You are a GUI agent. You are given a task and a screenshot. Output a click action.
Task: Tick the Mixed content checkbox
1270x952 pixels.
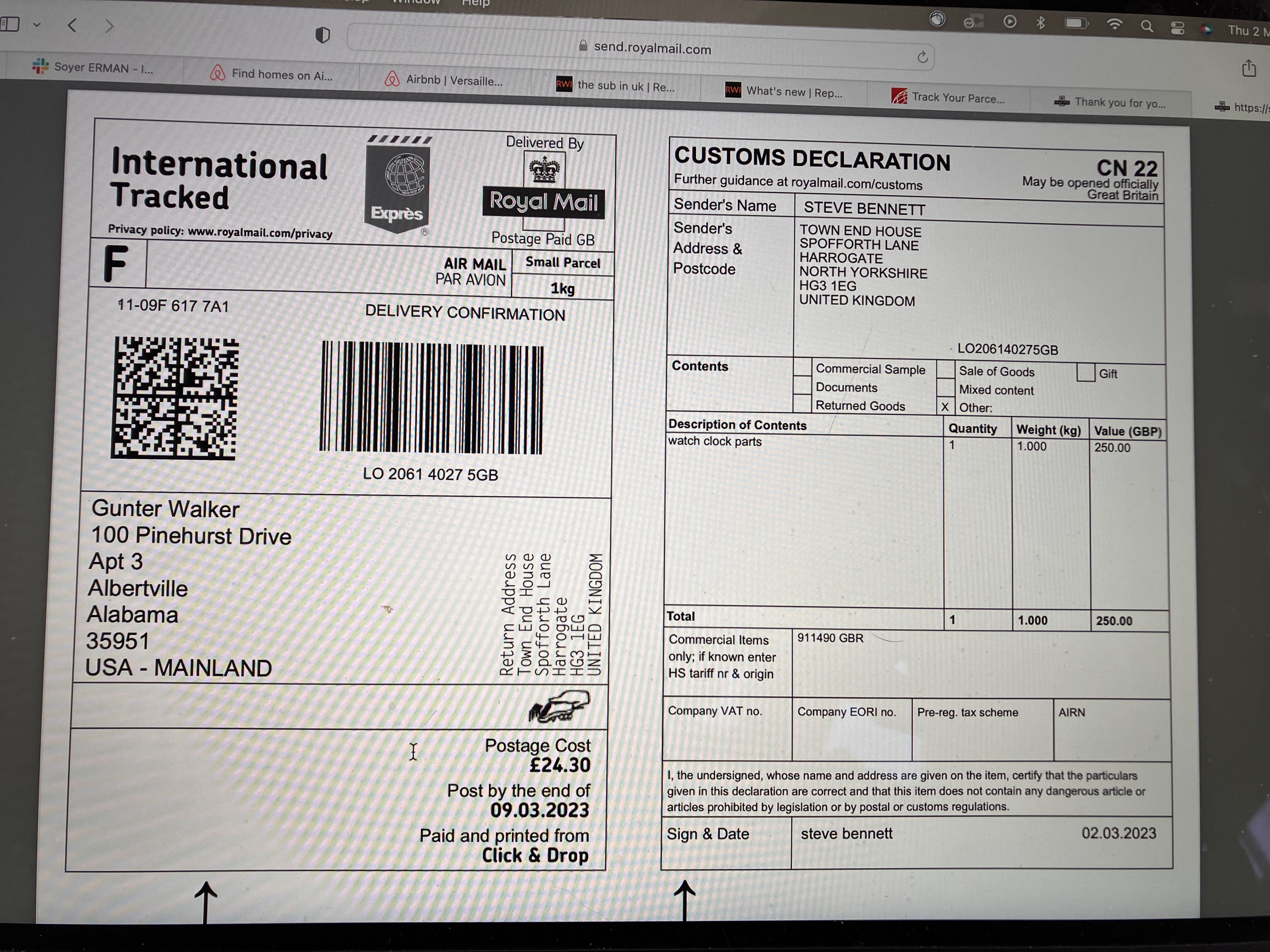[946, 388]
